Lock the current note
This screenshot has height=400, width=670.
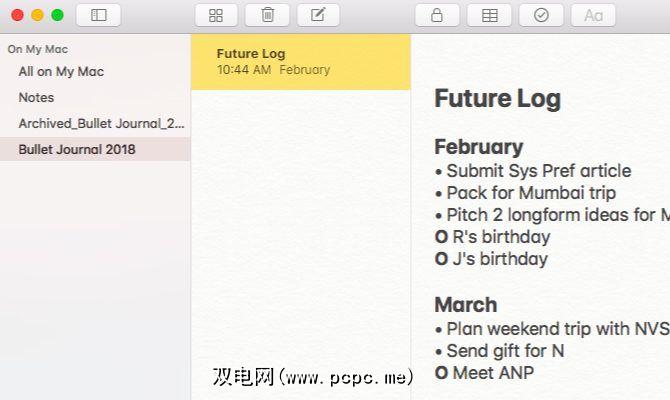tap(436, 15)
